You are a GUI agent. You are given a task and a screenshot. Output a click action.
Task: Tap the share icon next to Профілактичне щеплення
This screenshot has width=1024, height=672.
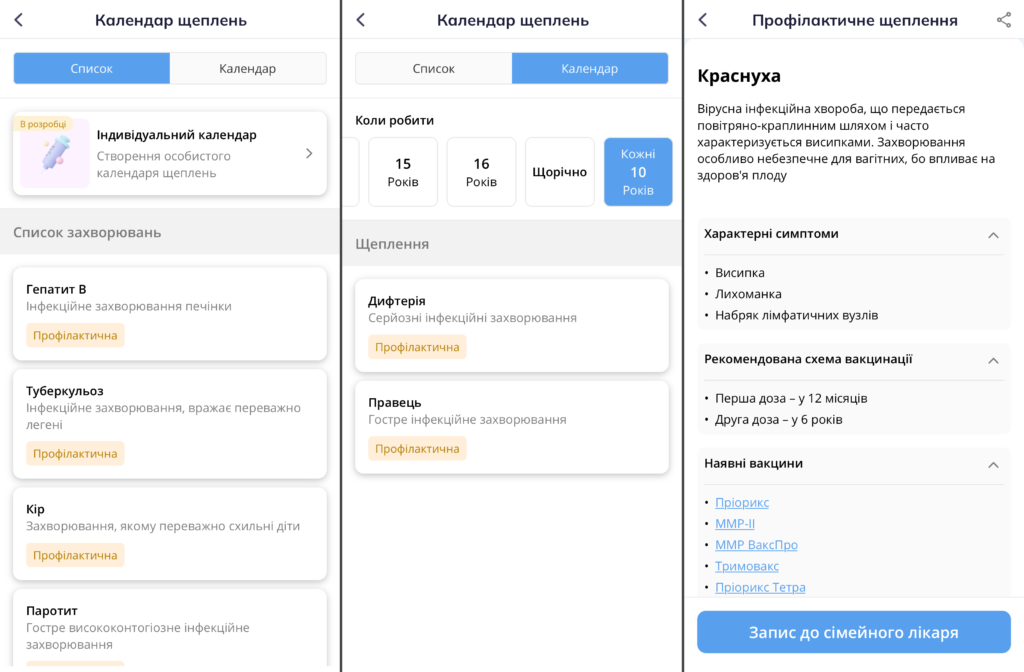pyautogui.click(x=1005, y=19)
